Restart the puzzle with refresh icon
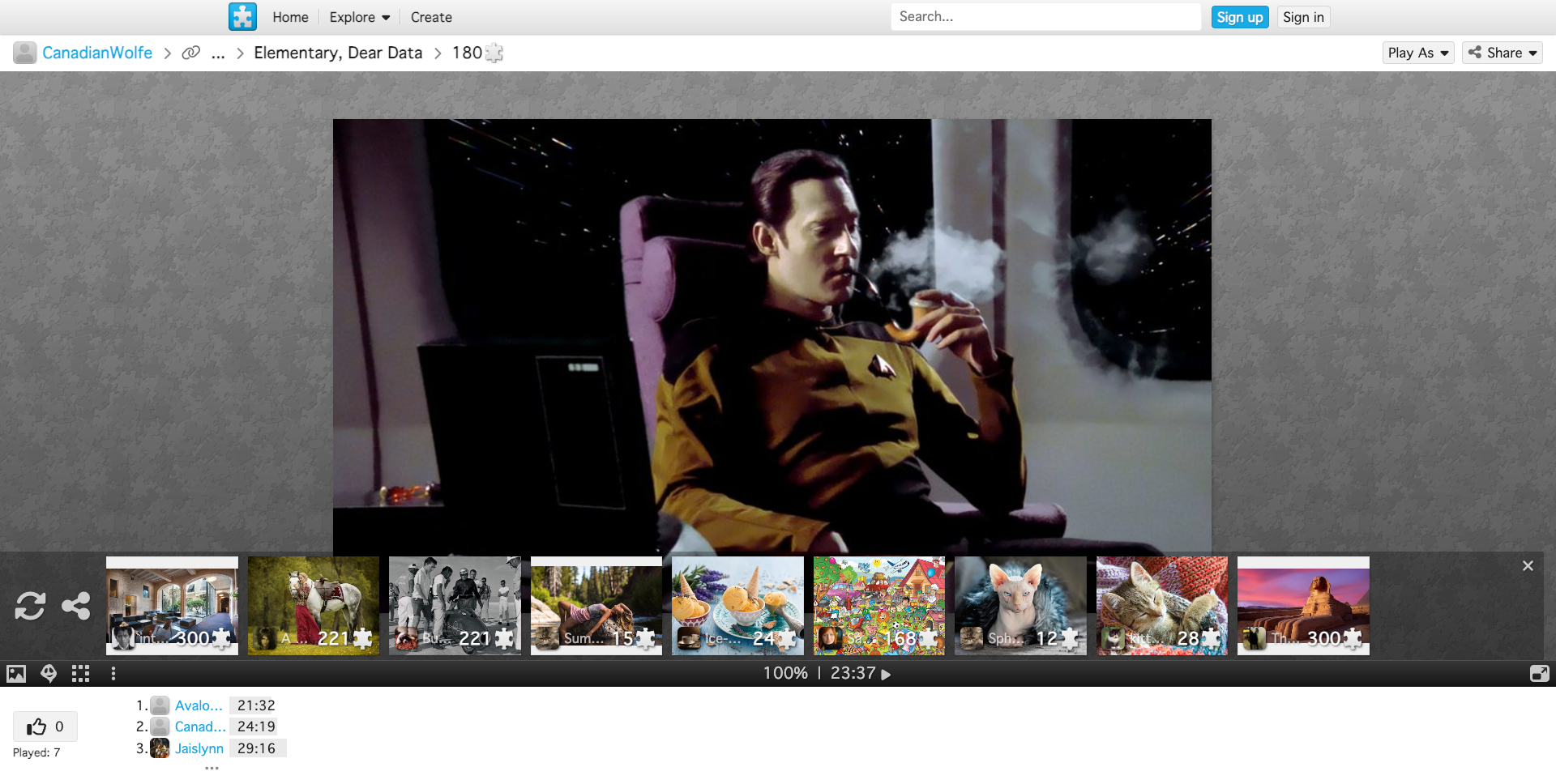This screenshot has height=784, width=1556. tap(30, 606)
